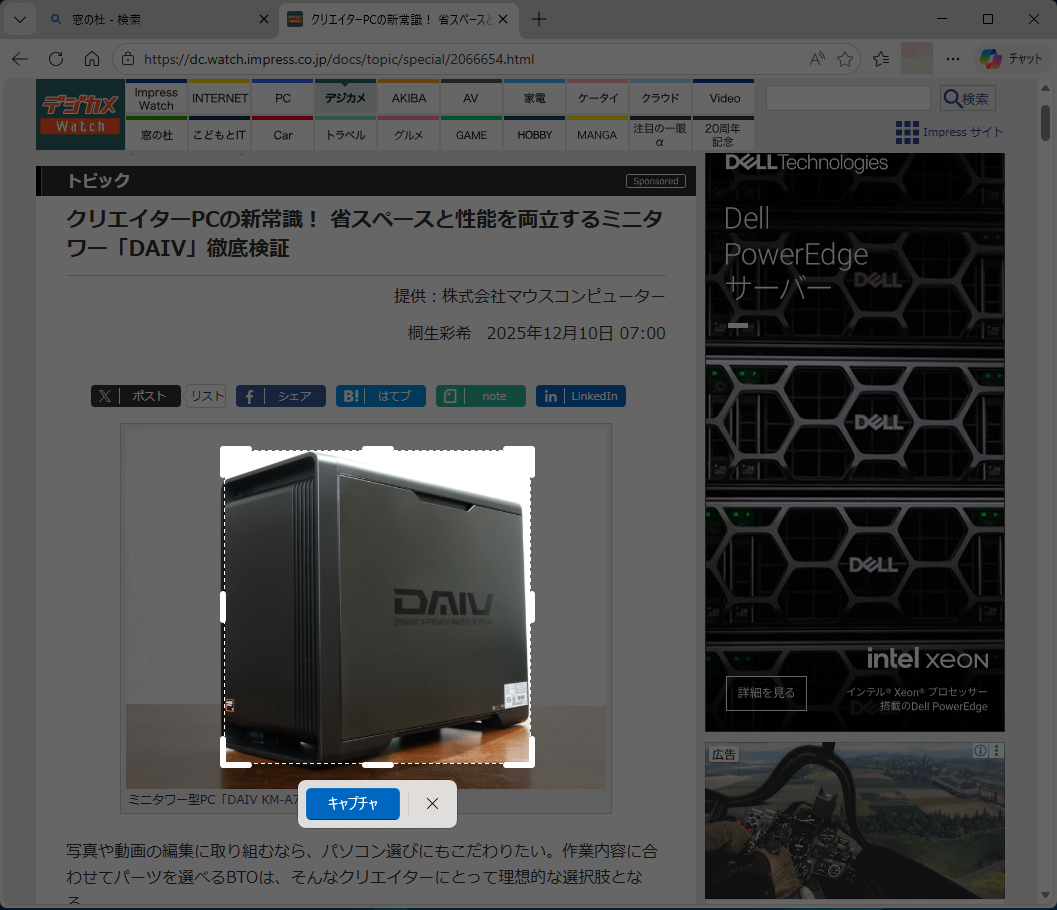1057x910 pixels.
Task: Bookmark with はてブ button
Action: 380,396
